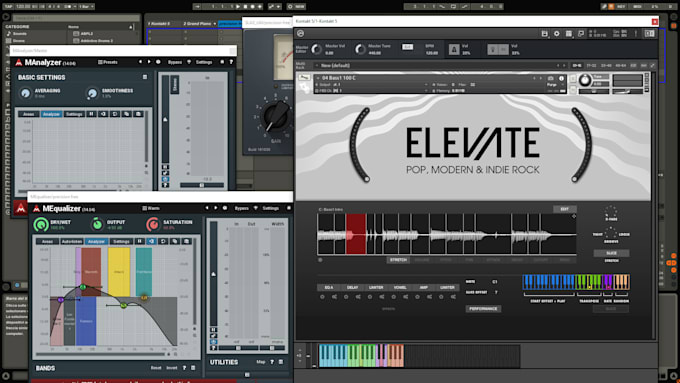Click the copy icon in MAnalyzer graph toolbar
This screenshot has width=680, height=383.
126,114
